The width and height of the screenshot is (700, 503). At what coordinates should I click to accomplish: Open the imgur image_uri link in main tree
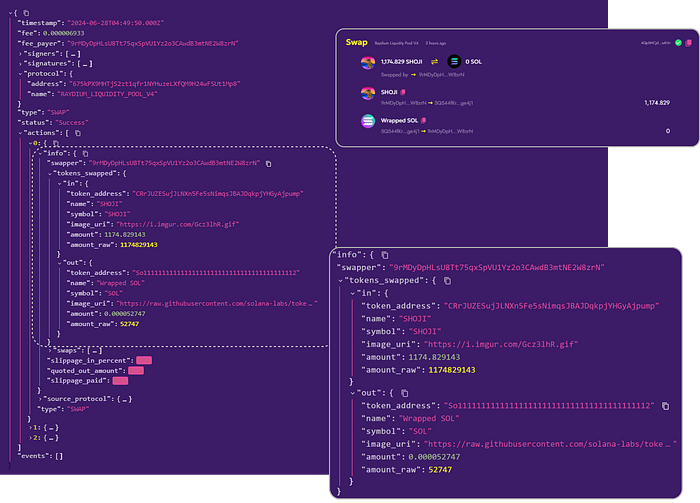[178, 224]
